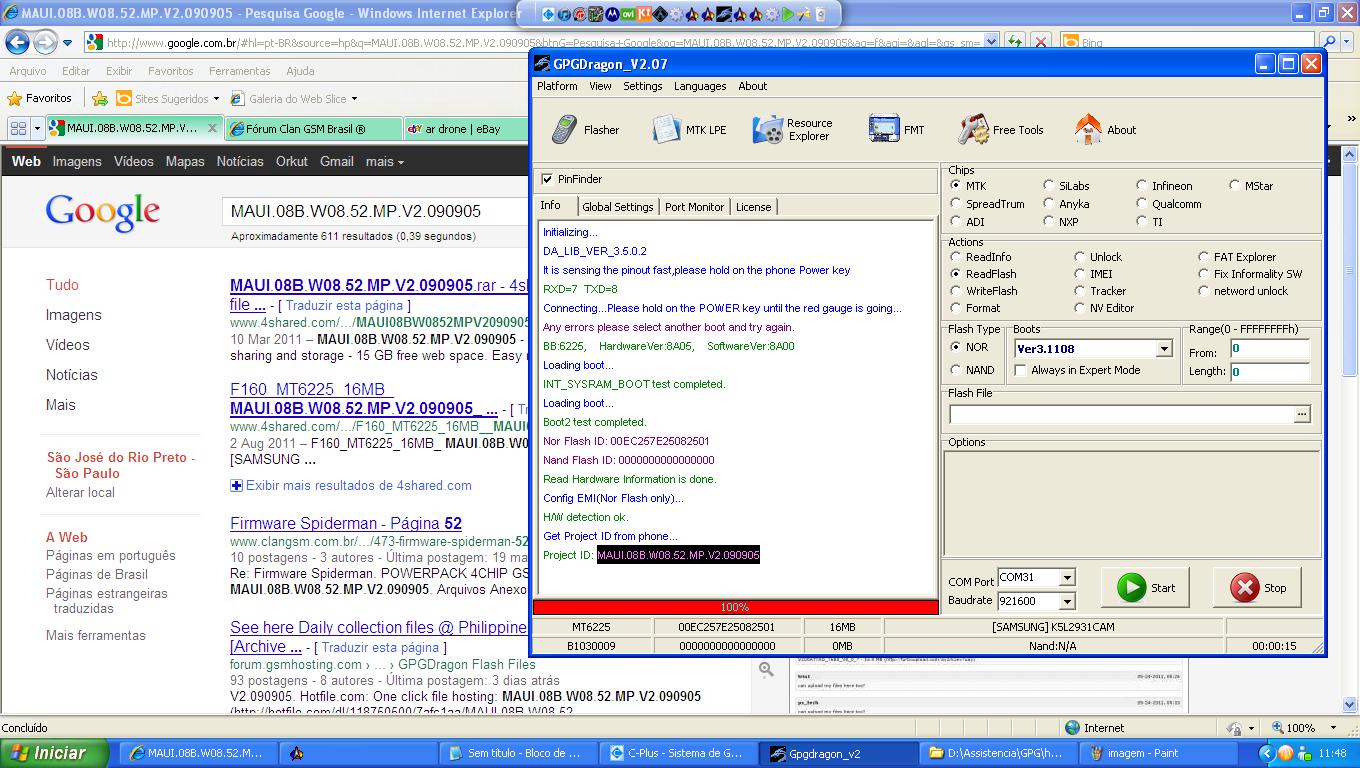
Task: Click the IE Quick Tabs icon
Action: [18, 129]
